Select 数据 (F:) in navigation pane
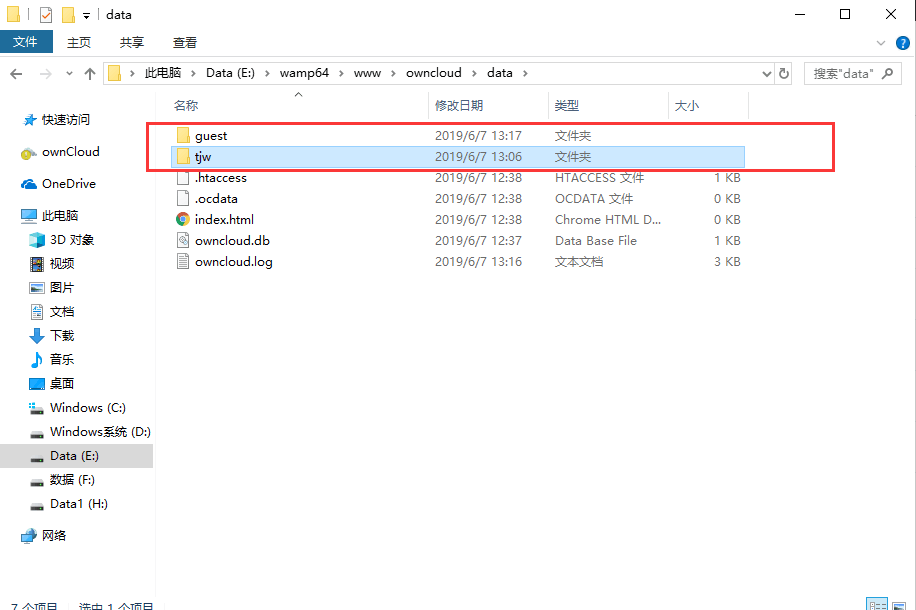Image resolution: width=916 pixels, height=610 pixels. (77, 480)
